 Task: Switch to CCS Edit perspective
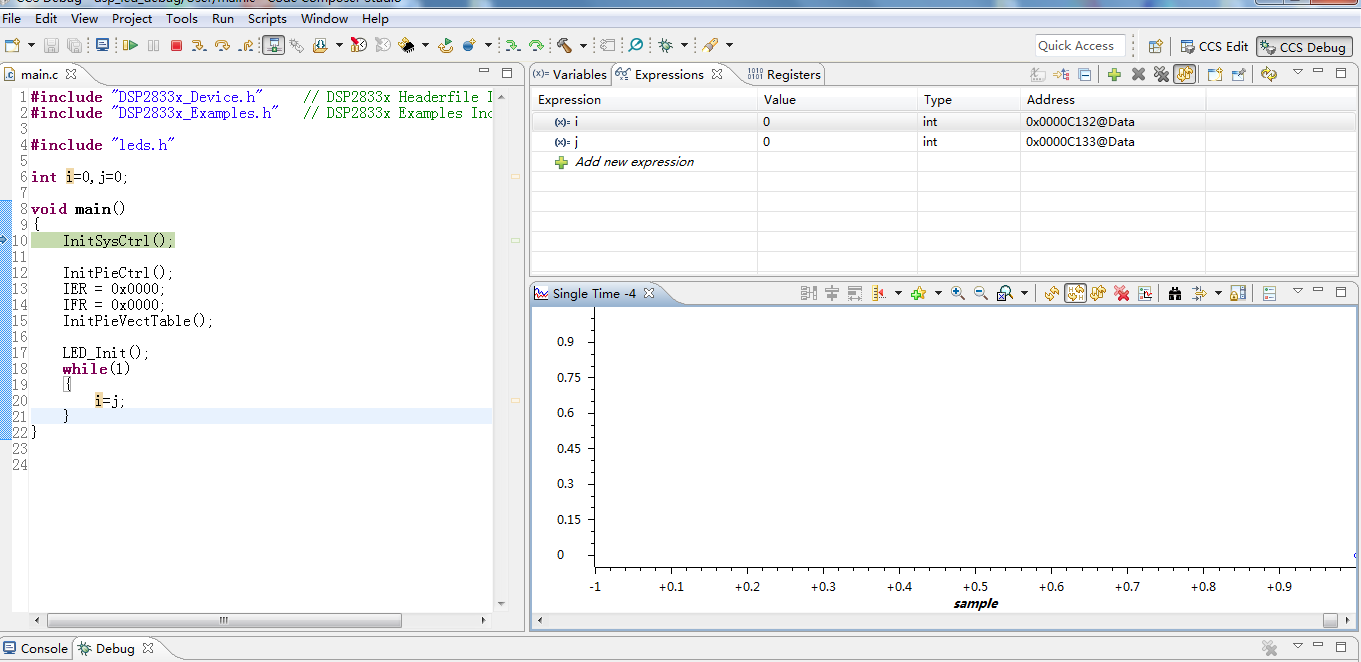pos(1214,46)
